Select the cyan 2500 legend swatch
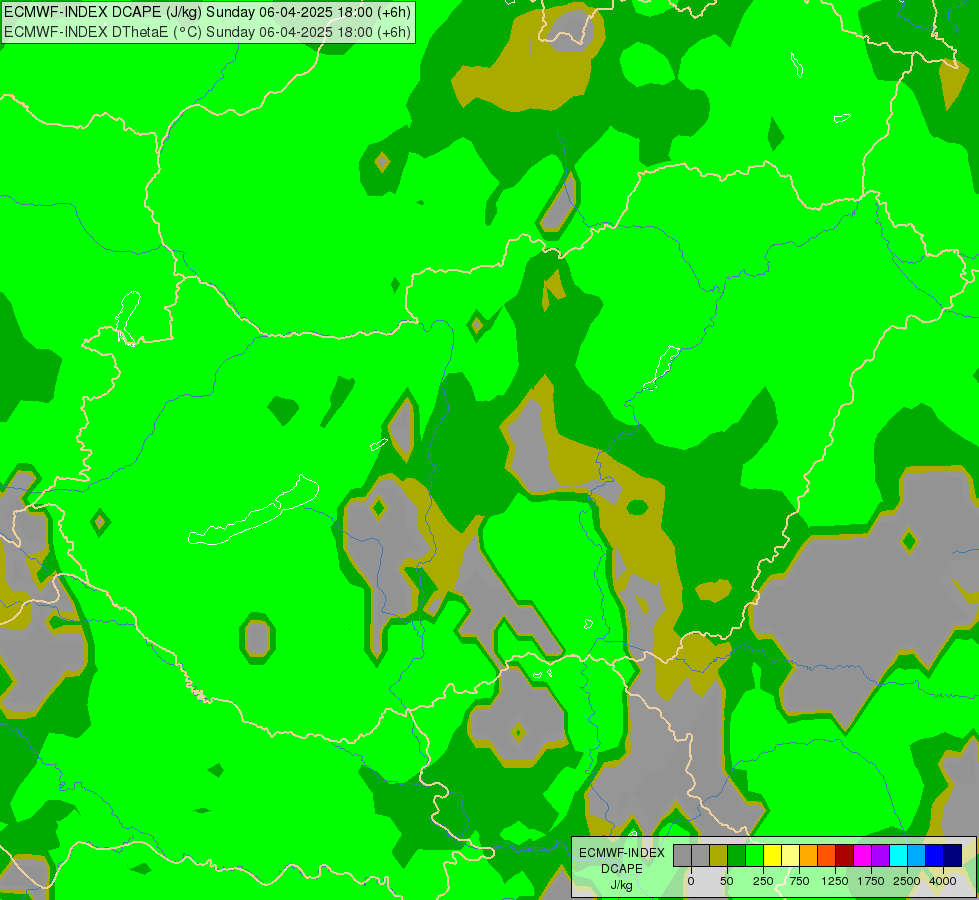The height and width of the screenshot is (900, 979). [x=898, y=855]
